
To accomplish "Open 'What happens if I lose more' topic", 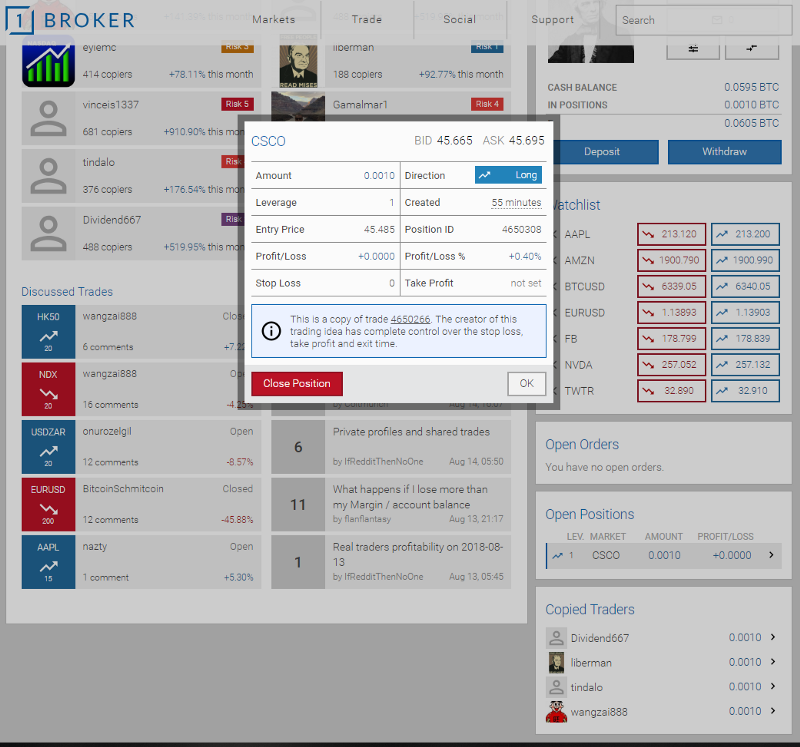I will point(410,497).
